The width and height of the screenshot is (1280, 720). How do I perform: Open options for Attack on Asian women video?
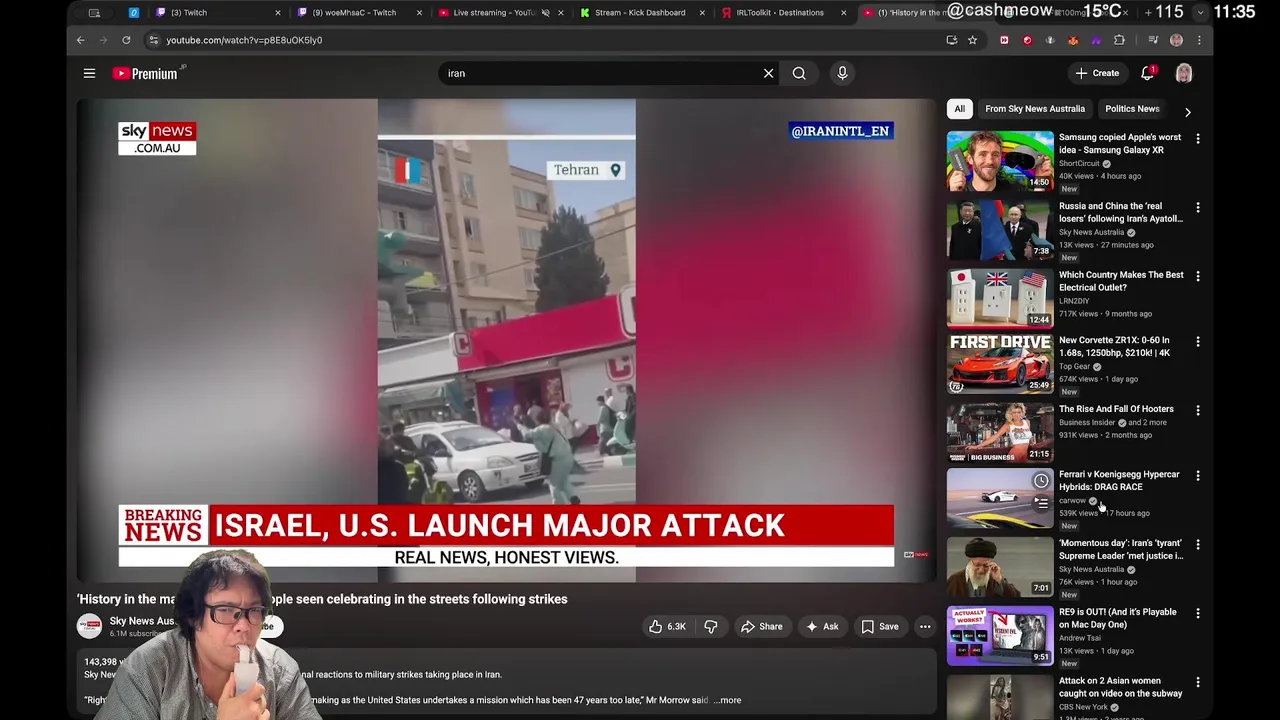[x=1197, y=683]
